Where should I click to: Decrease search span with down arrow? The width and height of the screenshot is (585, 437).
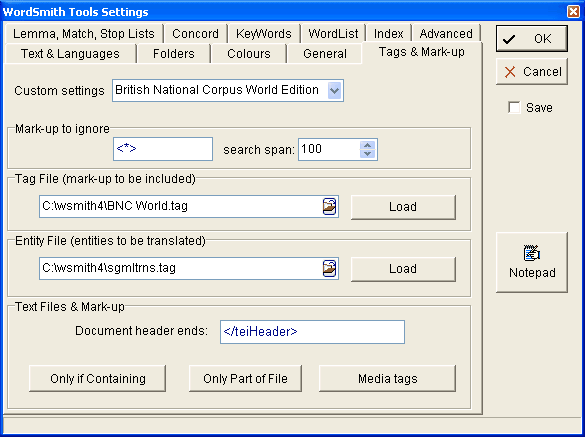coord(367,154)
